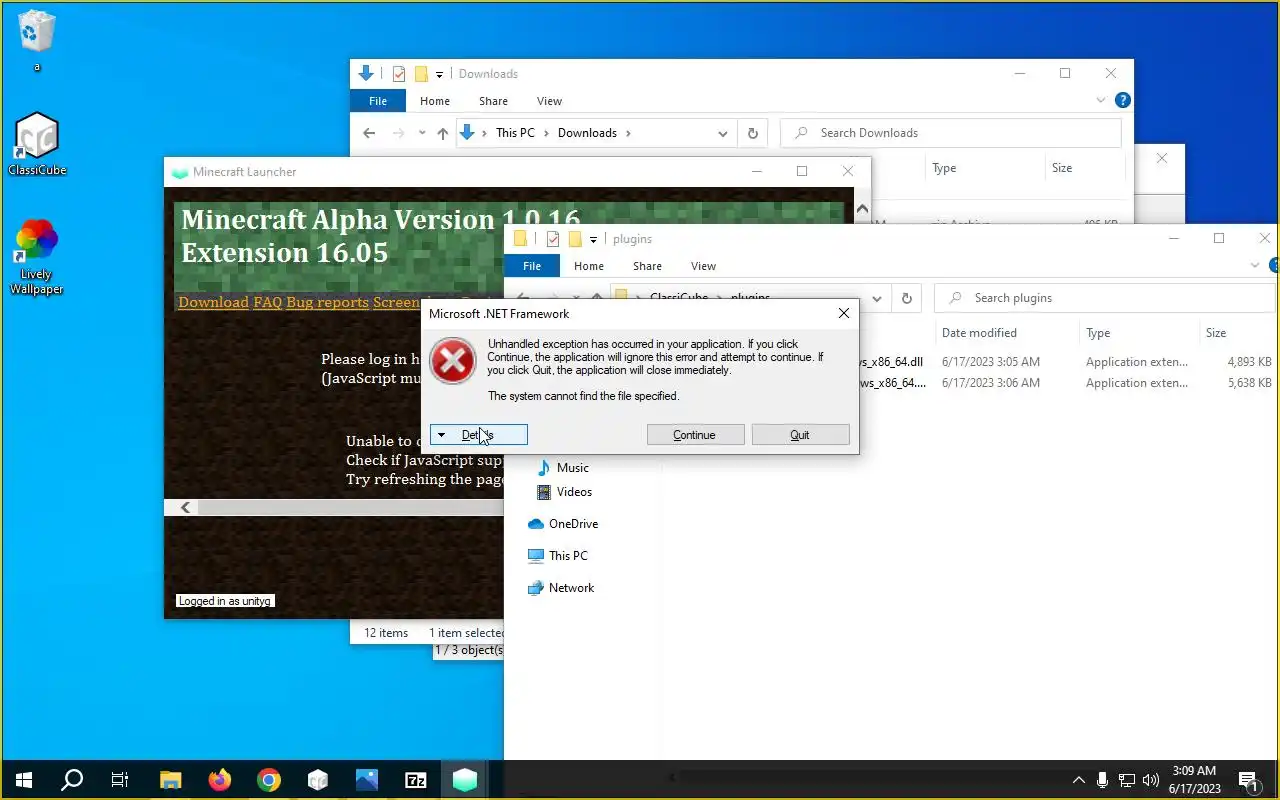Open the File tab in the Downloads window
The height and width of the screenshot is (800, 1280).
pyautogui.click(x=378, y=101)
